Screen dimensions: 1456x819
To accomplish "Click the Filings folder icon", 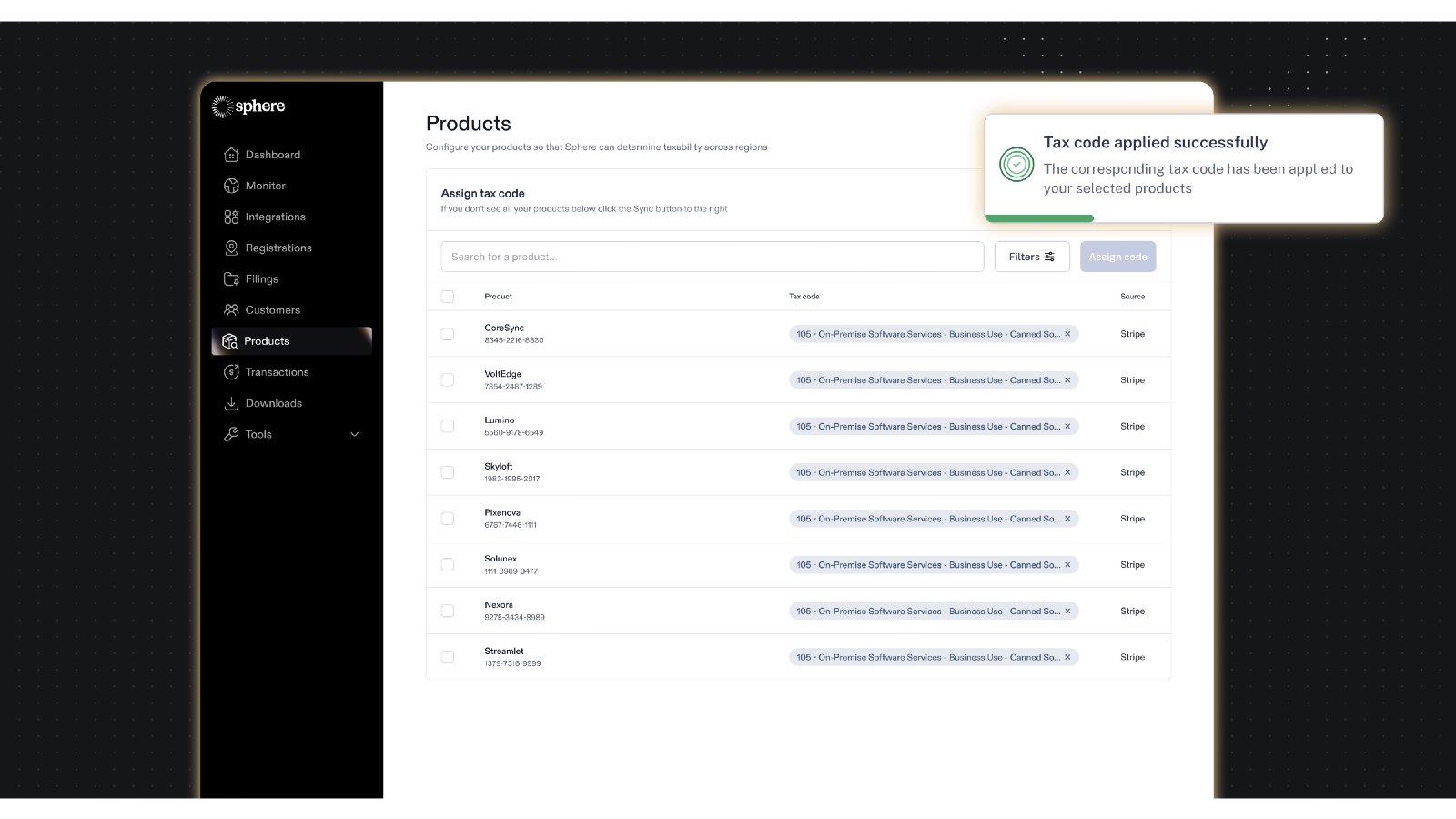I will (x=231, y=279).
